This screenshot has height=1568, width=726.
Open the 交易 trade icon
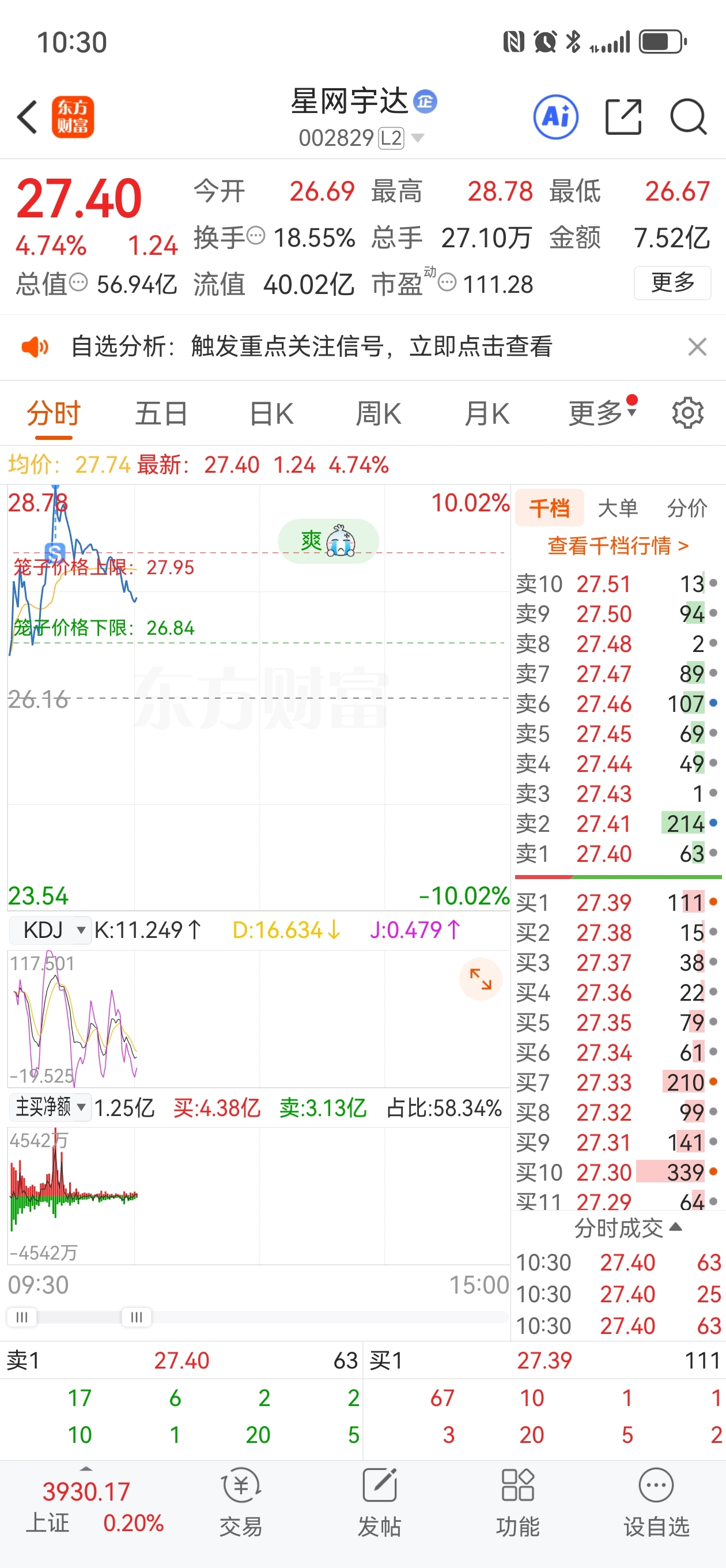point(241,1502)
